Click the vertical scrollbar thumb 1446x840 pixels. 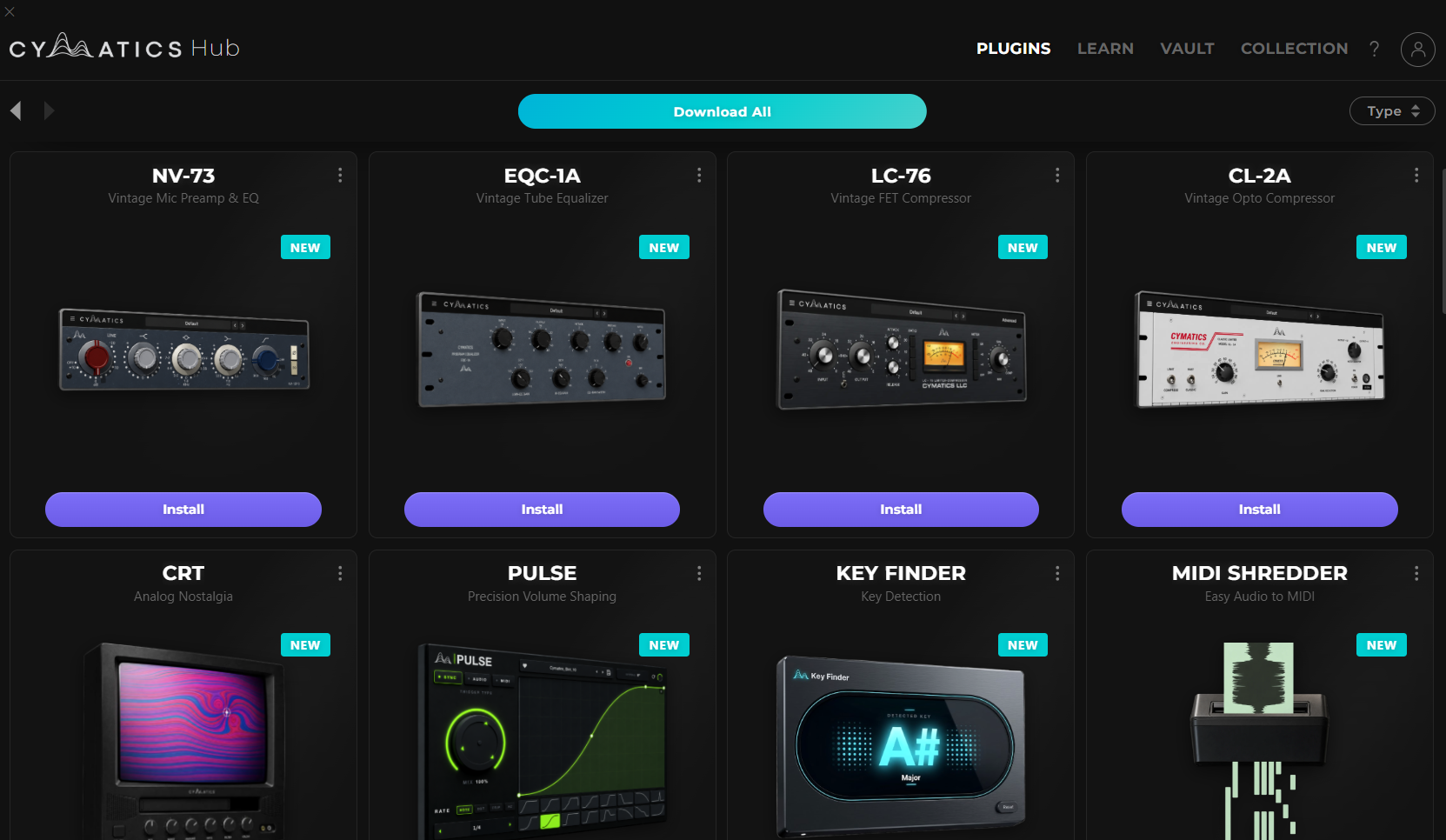1443,242
